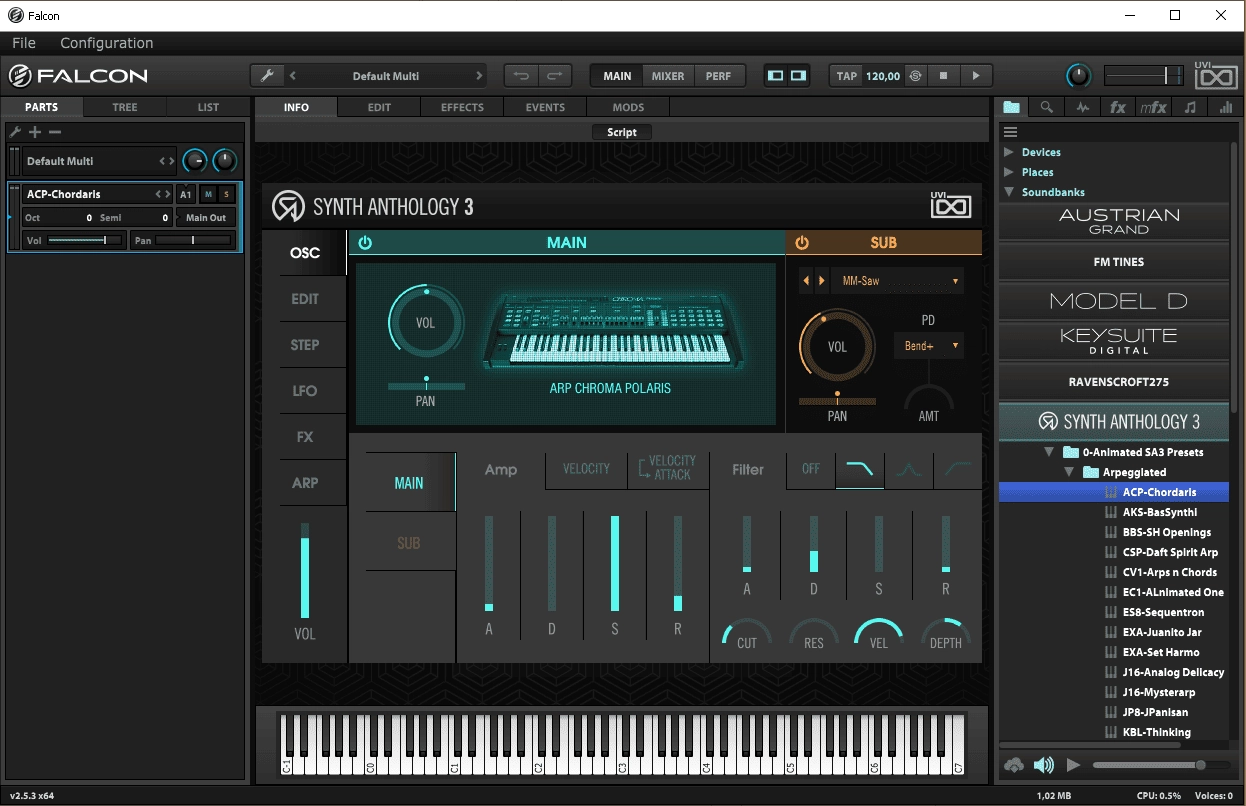The width and height of the screenshot is (1246, 806).
Task: Remove a part with the minus icon
Action: [55, 132]
